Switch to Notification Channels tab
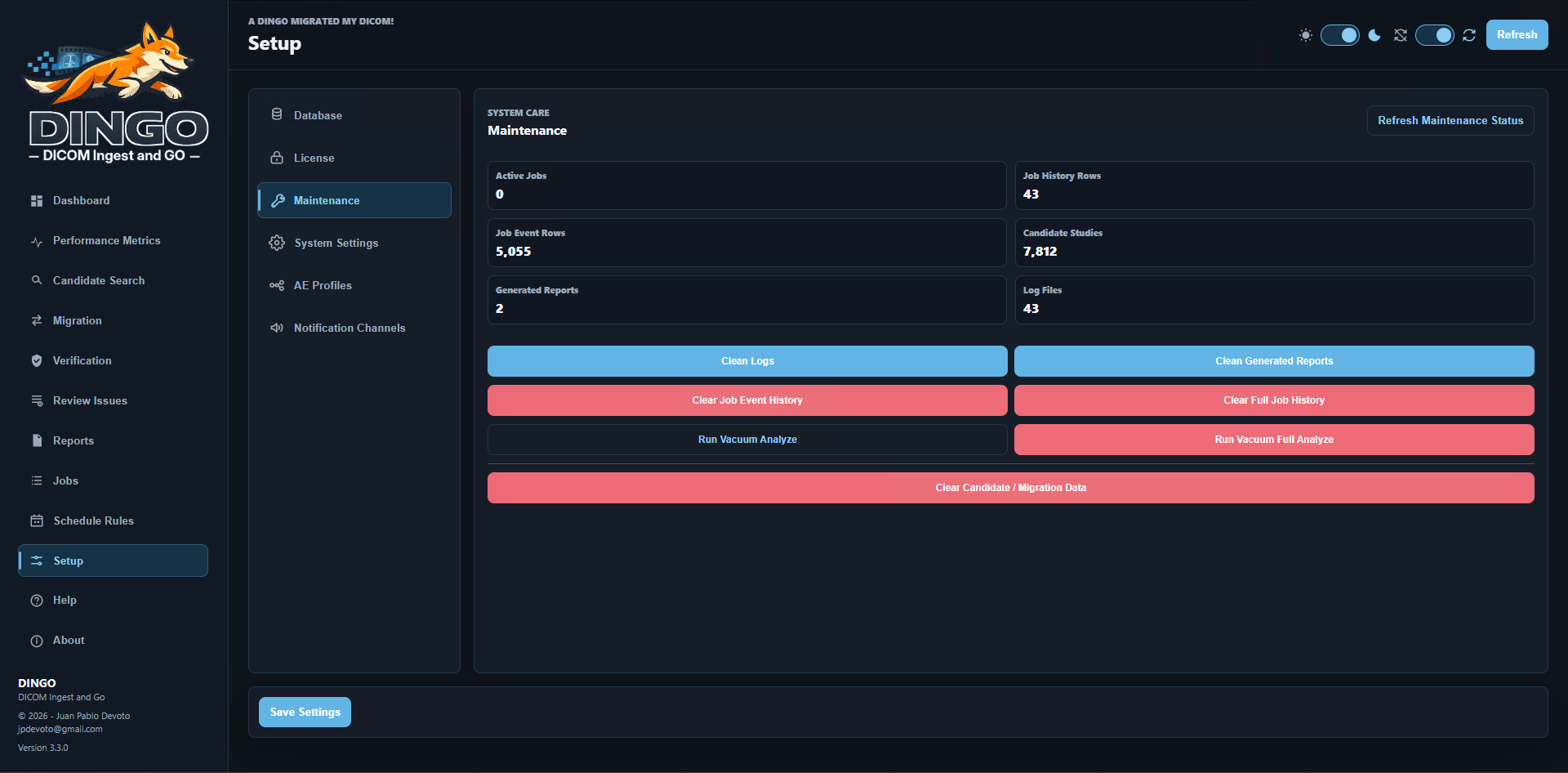 click(x=354, y=328)
